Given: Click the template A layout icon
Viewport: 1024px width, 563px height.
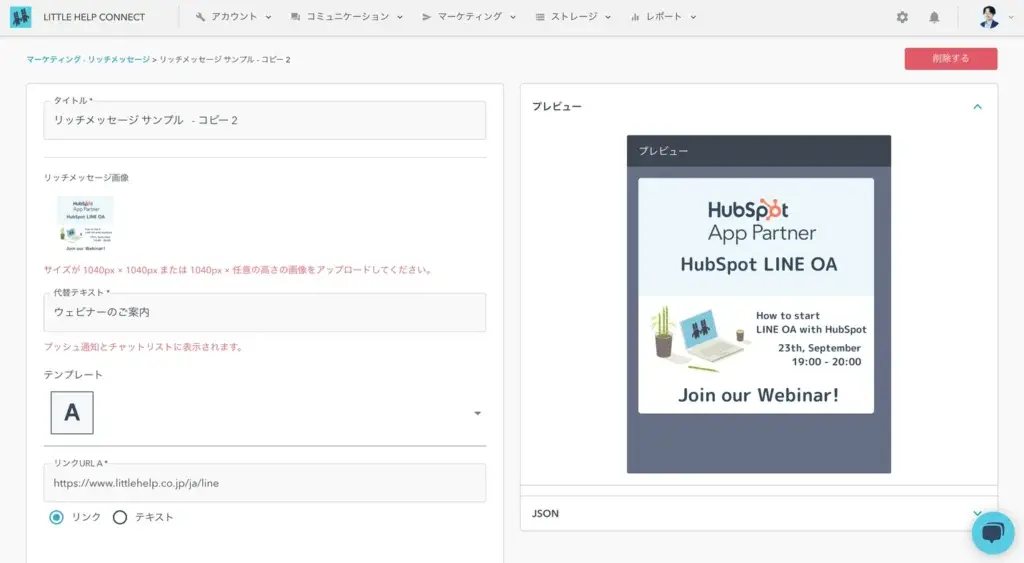Looking at the screenshot, I should click(72, 413).
